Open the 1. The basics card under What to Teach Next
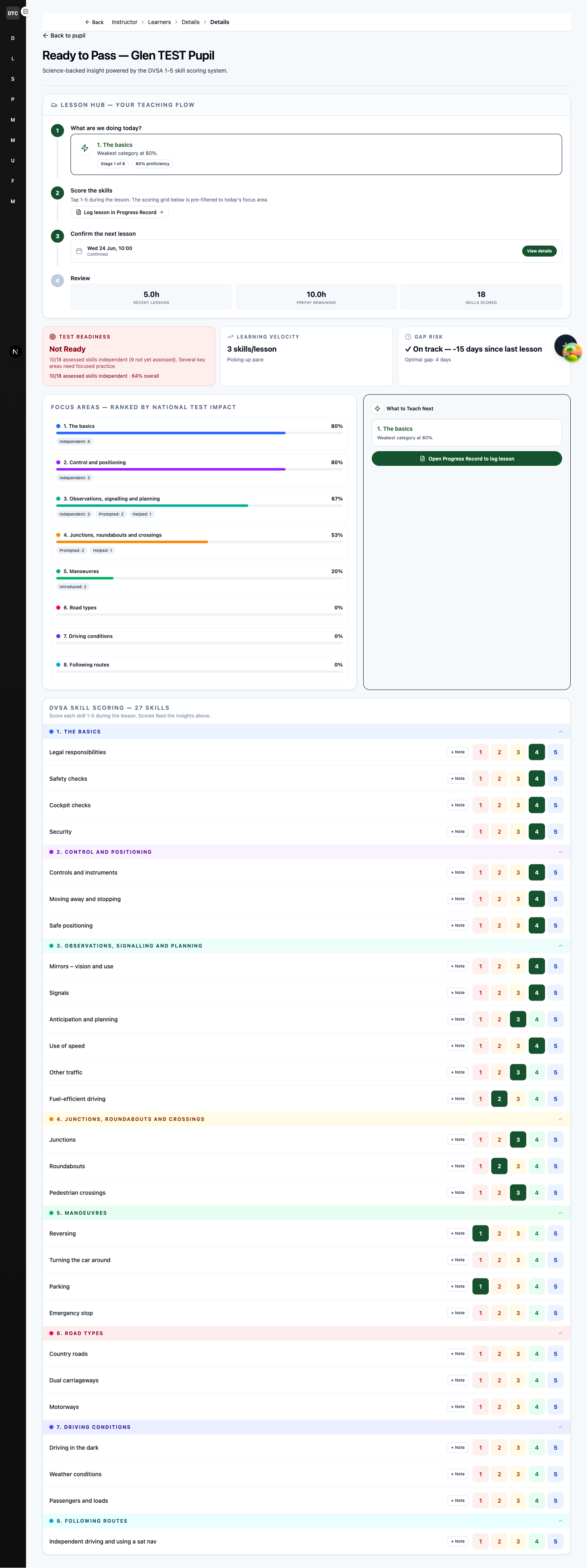Image resolution: width=587 pixels, height=1568 pixels. click(467, 433)
